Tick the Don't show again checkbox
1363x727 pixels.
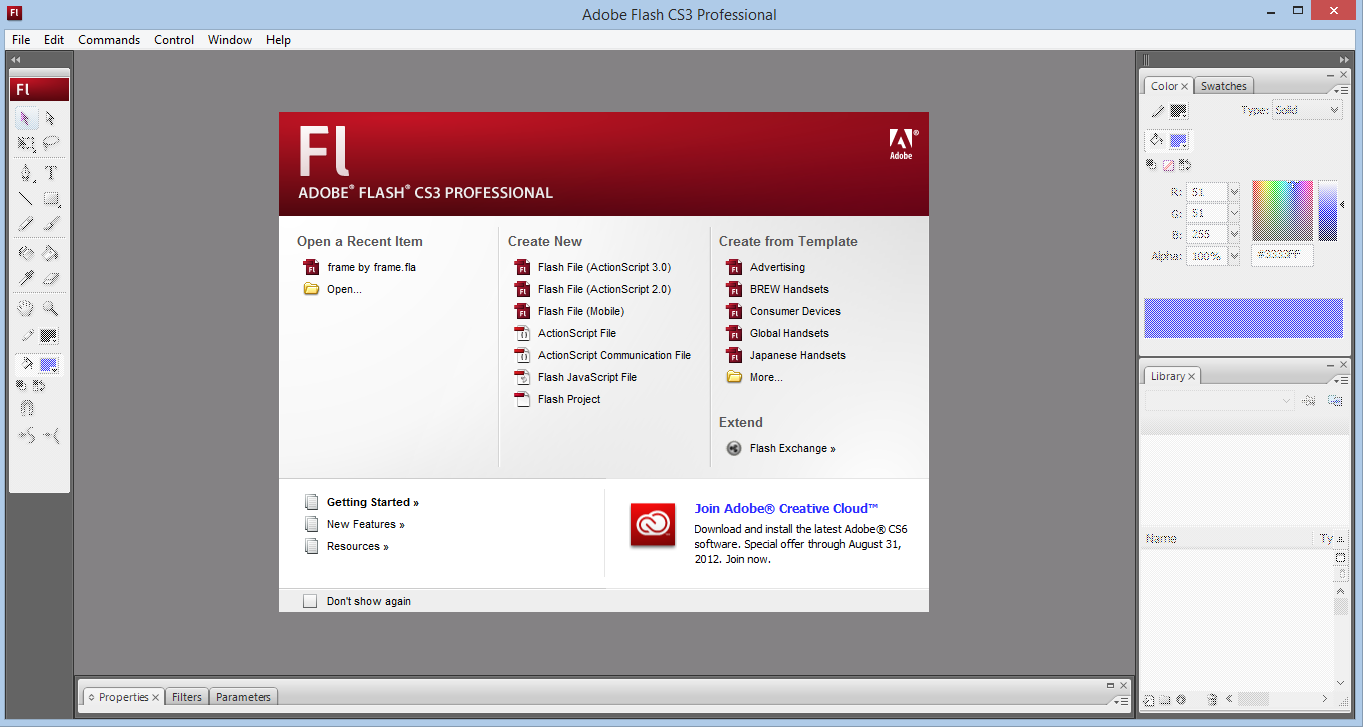[310, 601]
